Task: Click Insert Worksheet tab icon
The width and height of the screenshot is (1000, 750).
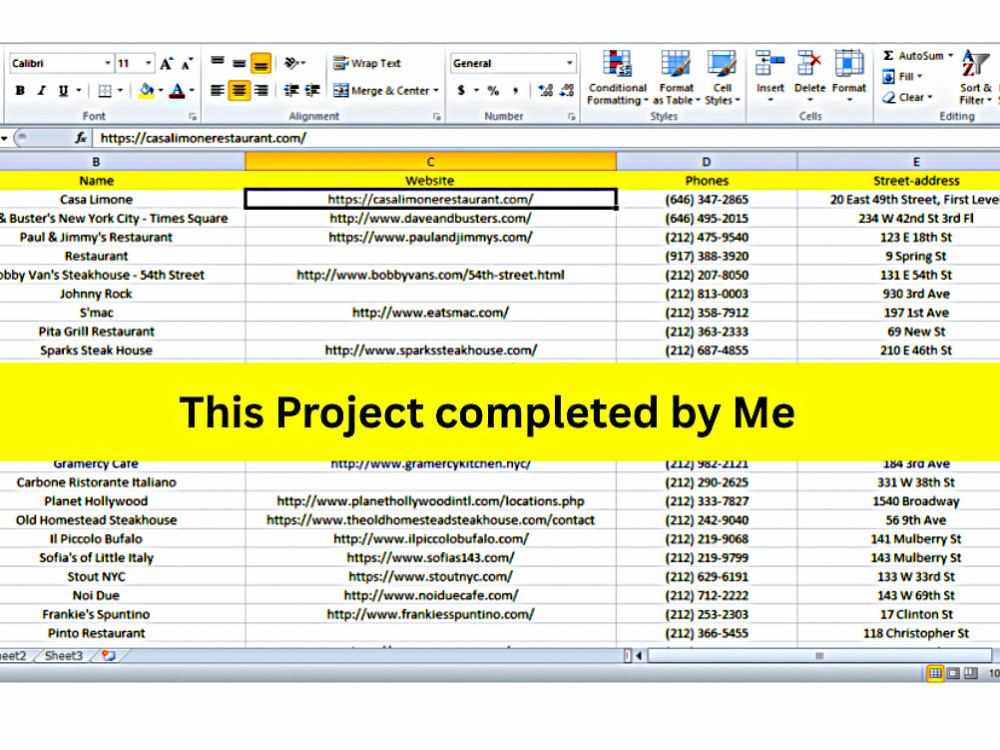Action: pos(108,656)
